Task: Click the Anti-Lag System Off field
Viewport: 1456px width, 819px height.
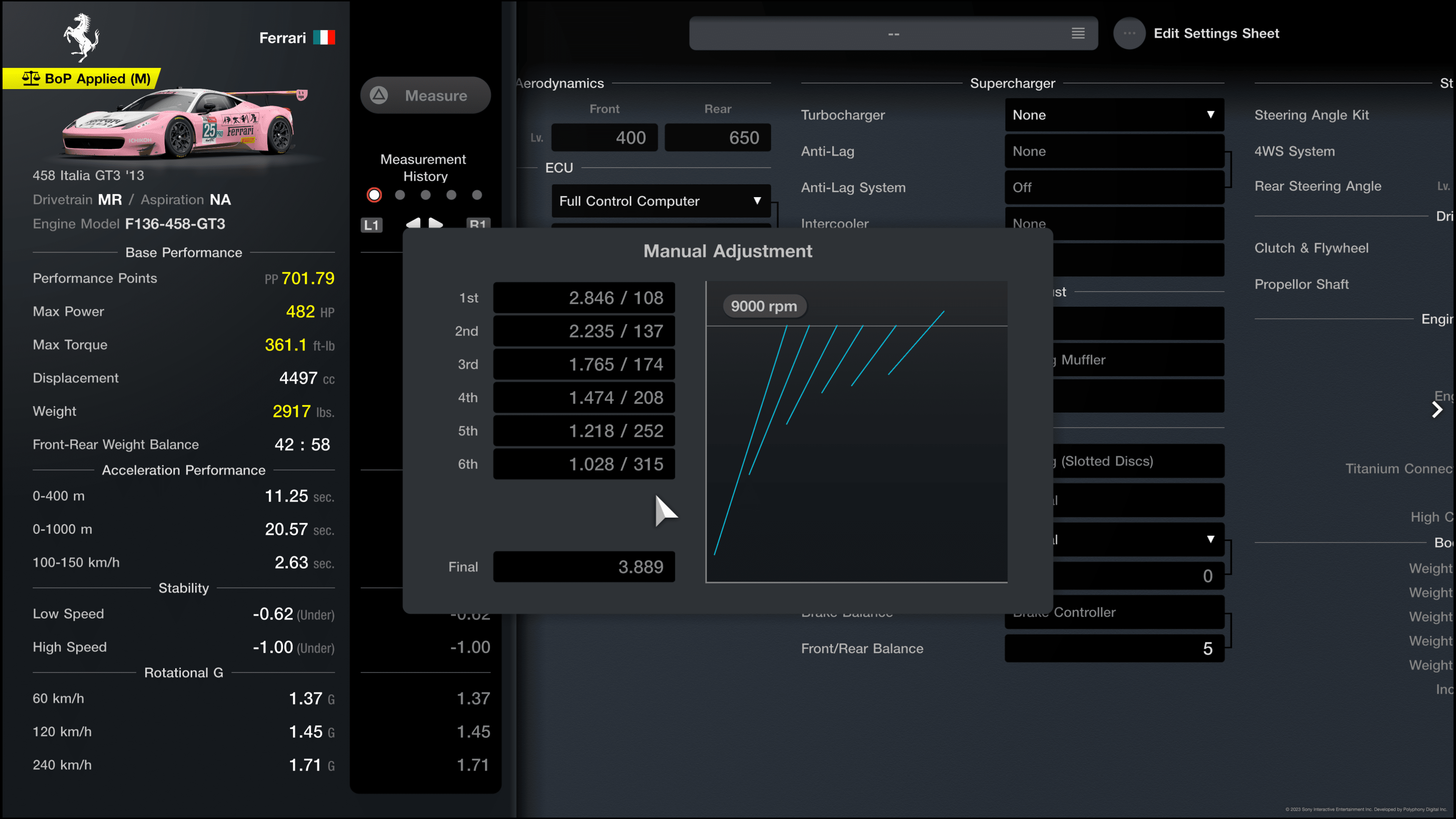Action: pos(1114,187)
